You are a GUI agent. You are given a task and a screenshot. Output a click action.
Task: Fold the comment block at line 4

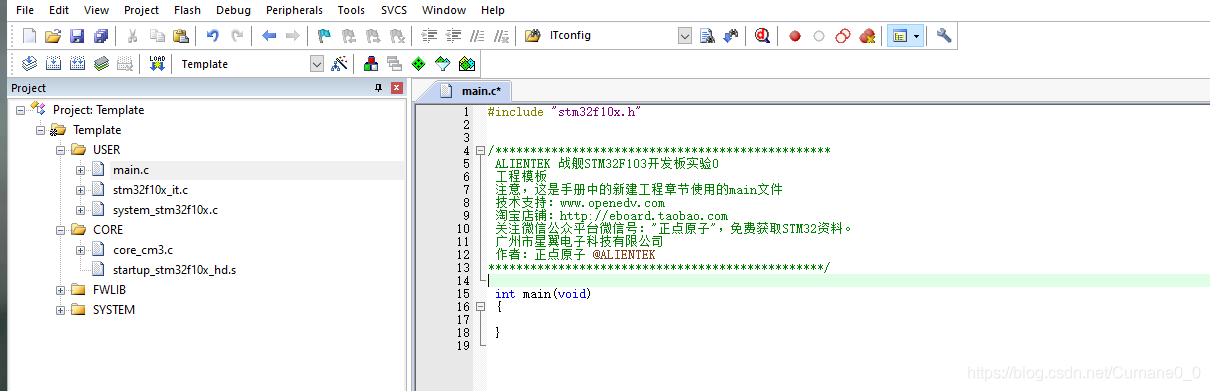pyautogui.click(x=481, y=151)
